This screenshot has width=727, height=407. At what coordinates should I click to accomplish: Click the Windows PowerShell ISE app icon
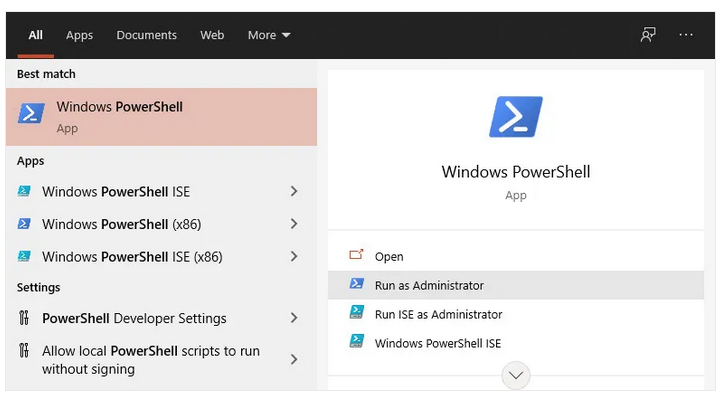[x=25, y=192]
